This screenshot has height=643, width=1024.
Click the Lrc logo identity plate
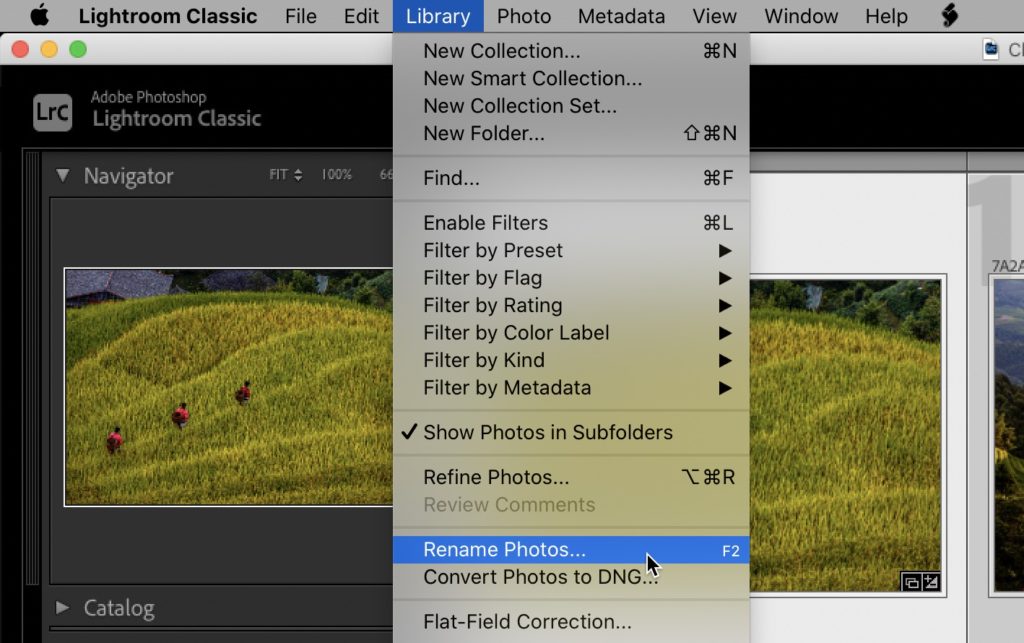pyautogui.click(x=51, y=111)
